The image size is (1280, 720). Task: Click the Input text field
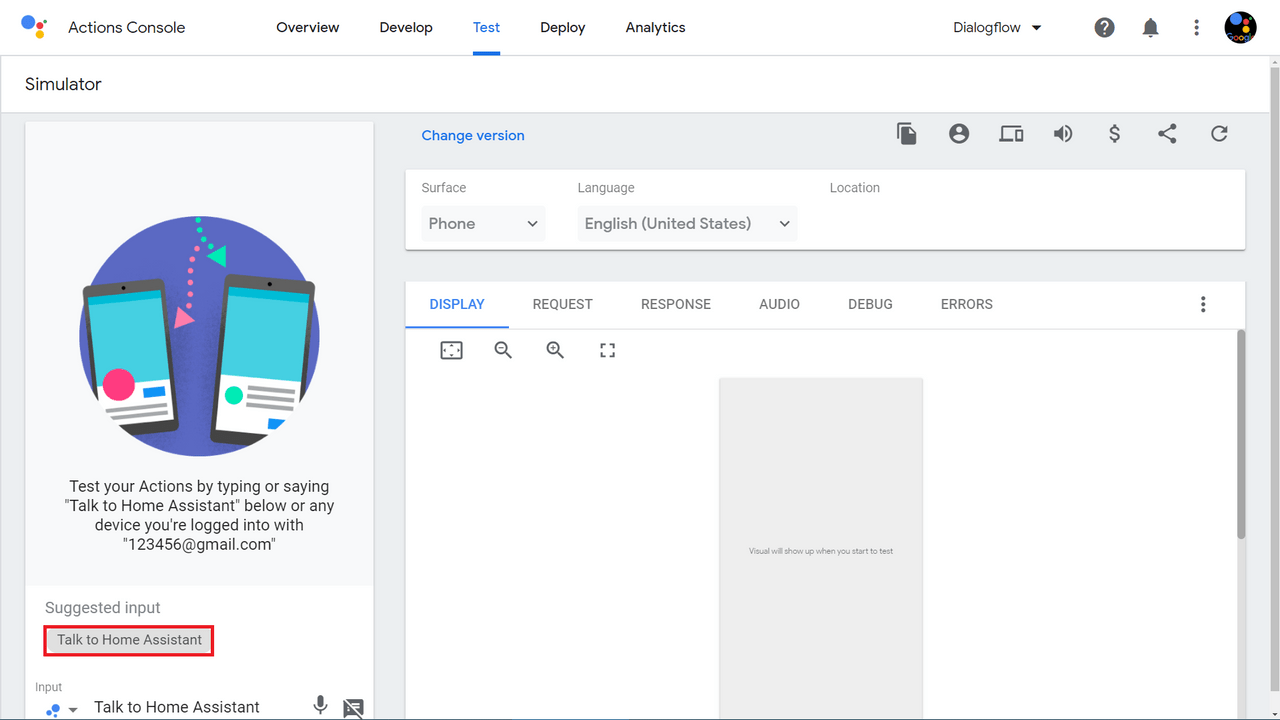pyautogui.click(x=195, y=707)
